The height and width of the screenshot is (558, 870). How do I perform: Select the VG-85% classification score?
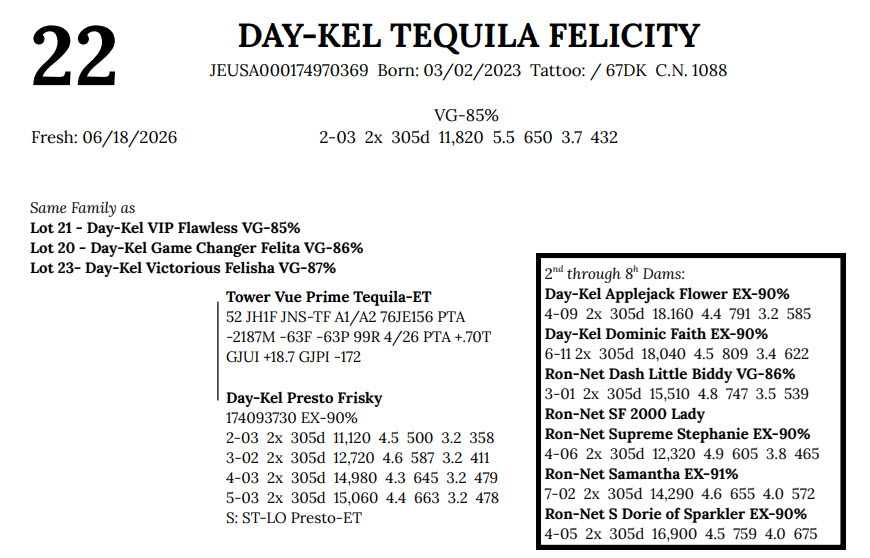tap(466, 115)
